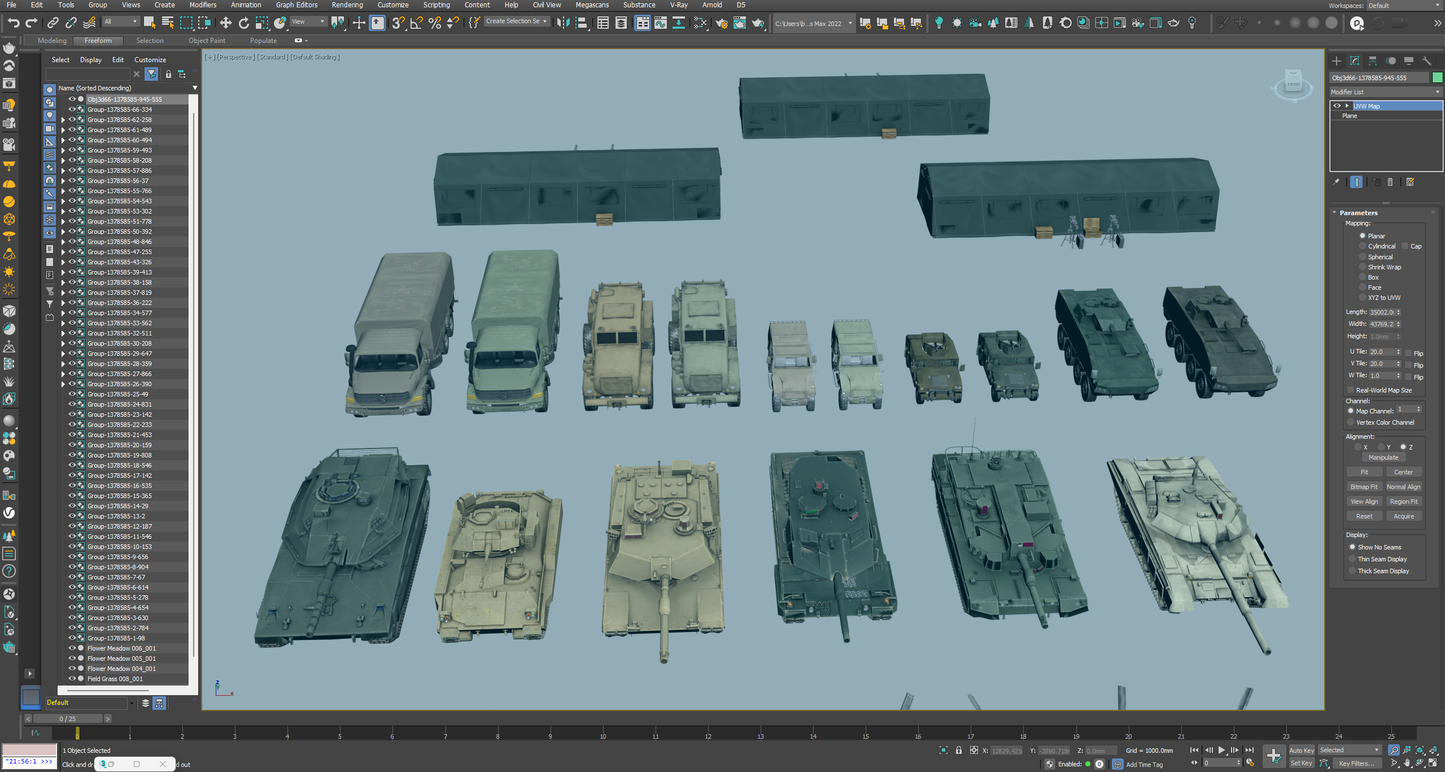Toggle the Angle Snap icon
1445x772 pixels.
coord(416,22)
